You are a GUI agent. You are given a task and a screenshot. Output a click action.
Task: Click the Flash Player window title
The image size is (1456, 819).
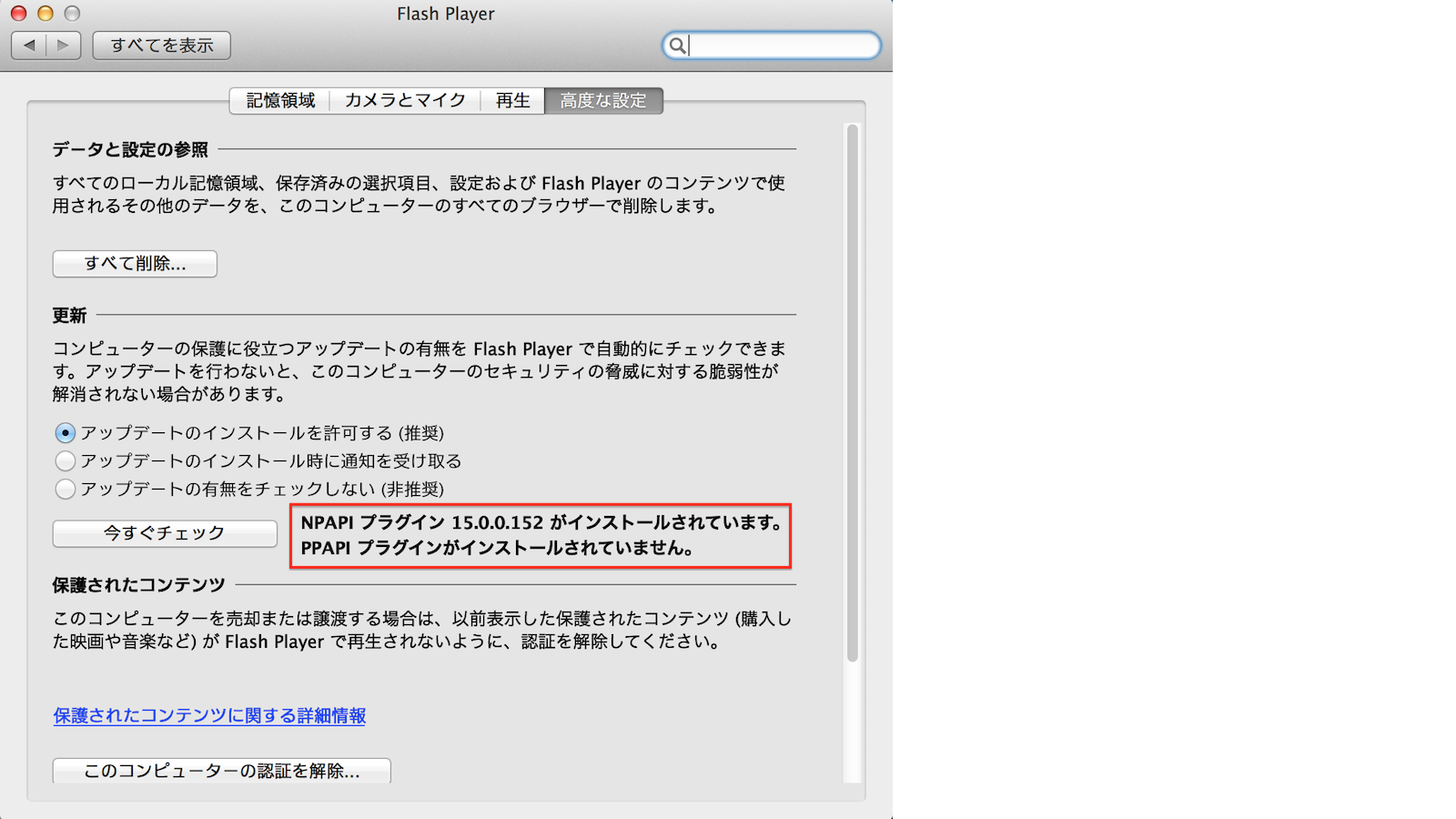pyautogui.click(x=446, y=14)
